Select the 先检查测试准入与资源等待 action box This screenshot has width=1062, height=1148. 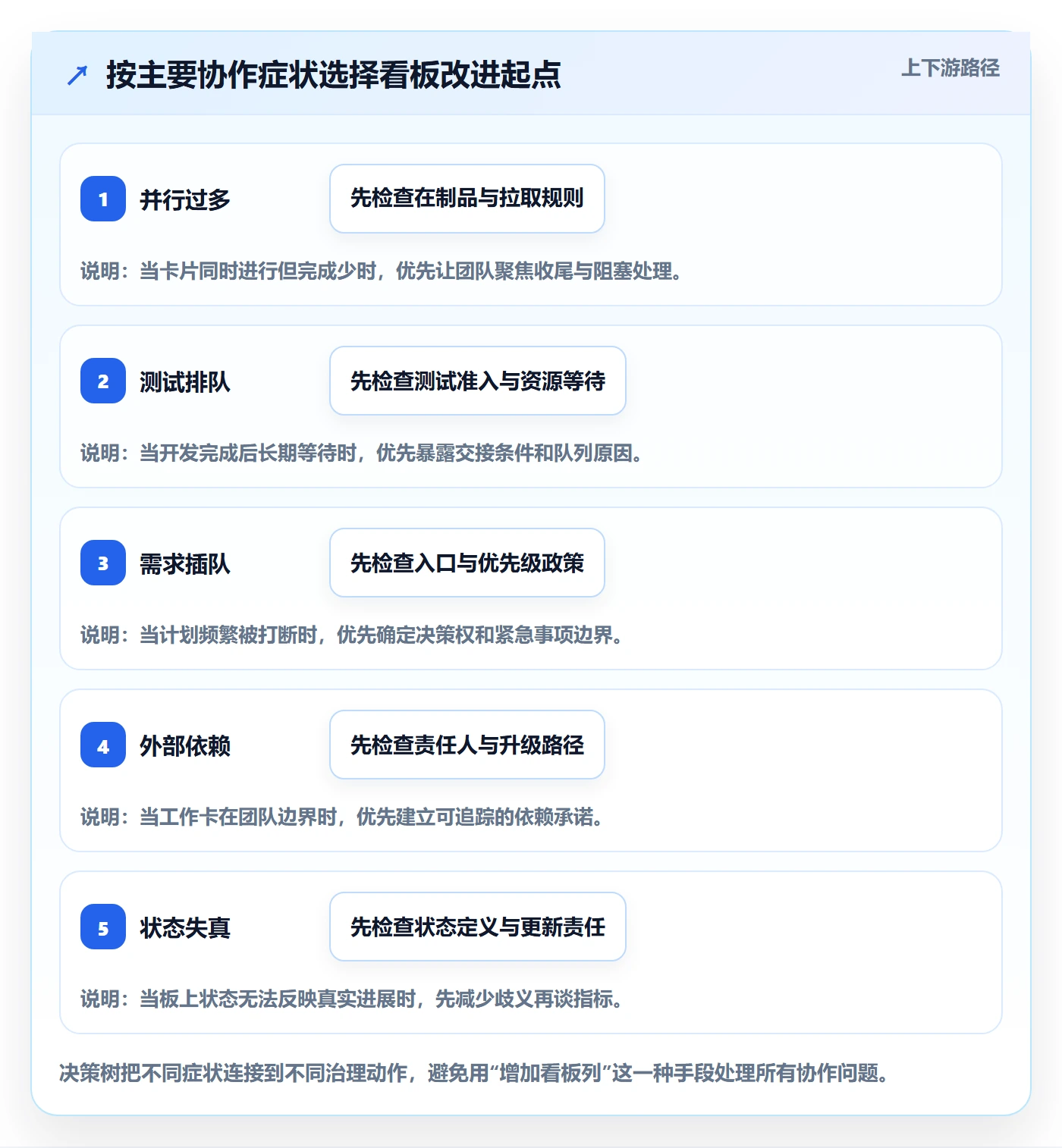point(478,381)
